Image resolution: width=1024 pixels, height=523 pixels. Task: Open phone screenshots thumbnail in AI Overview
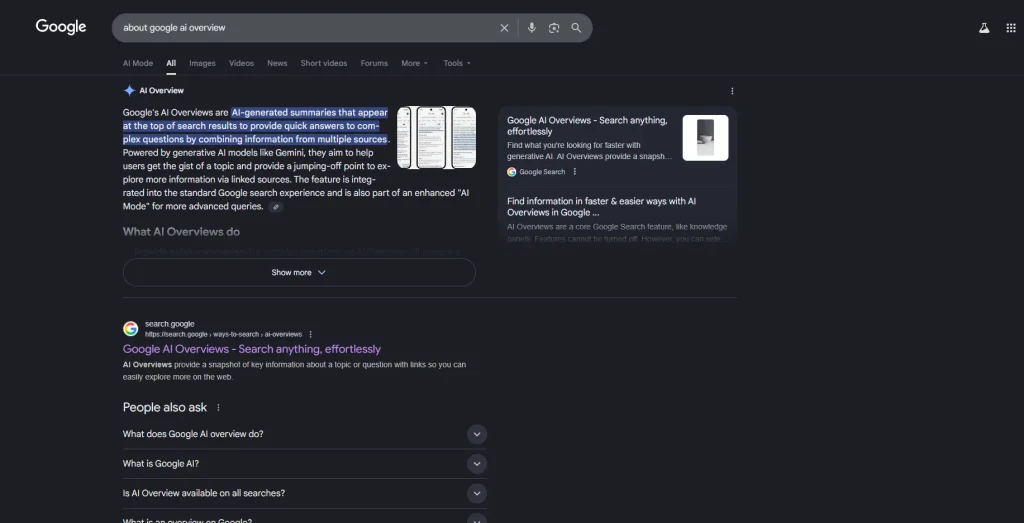coord(436,138)
